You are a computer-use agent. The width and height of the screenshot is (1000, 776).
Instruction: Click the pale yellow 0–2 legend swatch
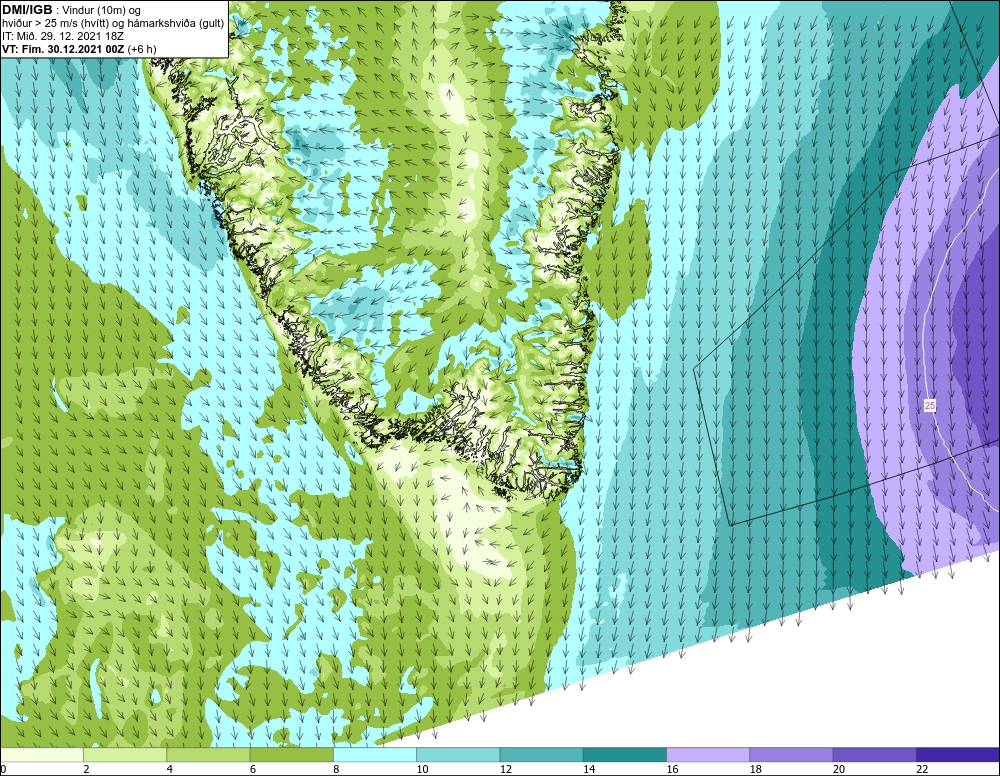42,755
